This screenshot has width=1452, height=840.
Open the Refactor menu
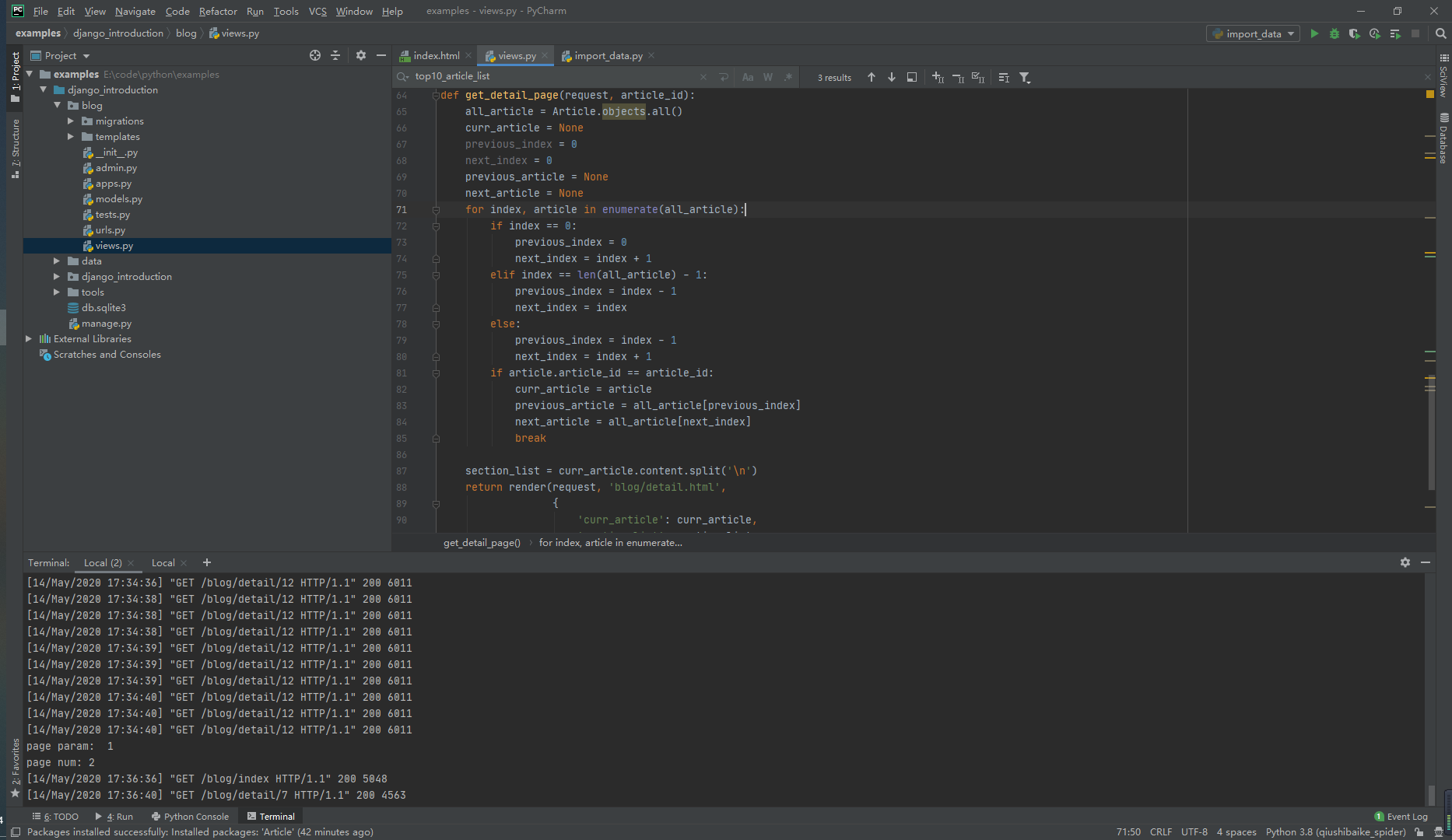pyautogui.click(x=218, y=11)
